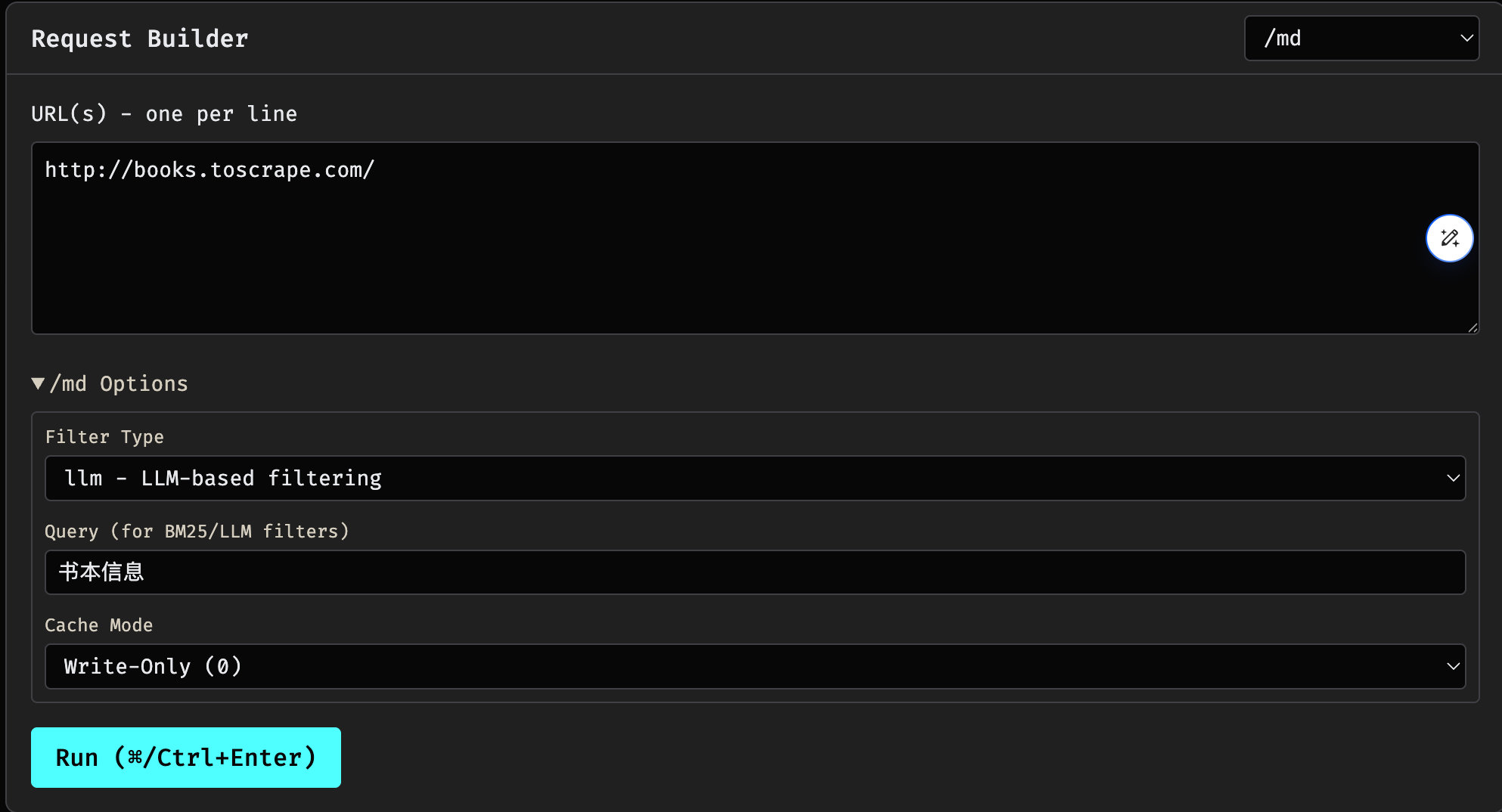The height and width of the screenshot is (812, 1502).
Task: Click the chevron arrow of the Filter Type select
Action: [1453, 478]
